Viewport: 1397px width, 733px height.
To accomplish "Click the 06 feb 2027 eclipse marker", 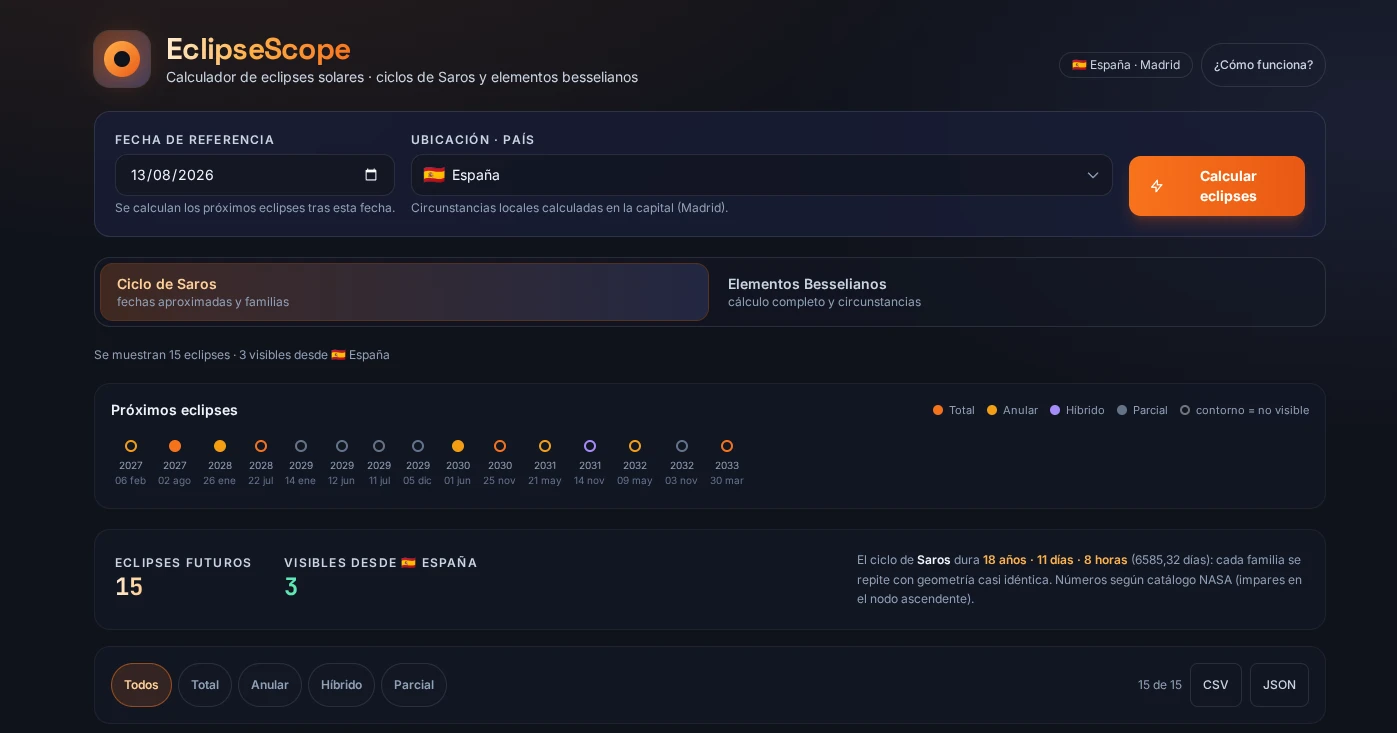I will (131, 446).
